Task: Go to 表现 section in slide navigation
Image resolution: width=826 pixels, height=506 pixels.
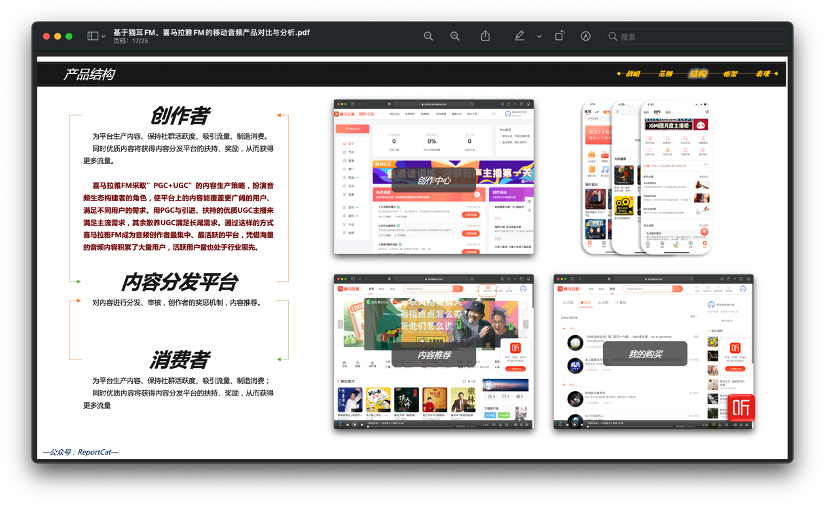Action: click(x=763, y=74)
